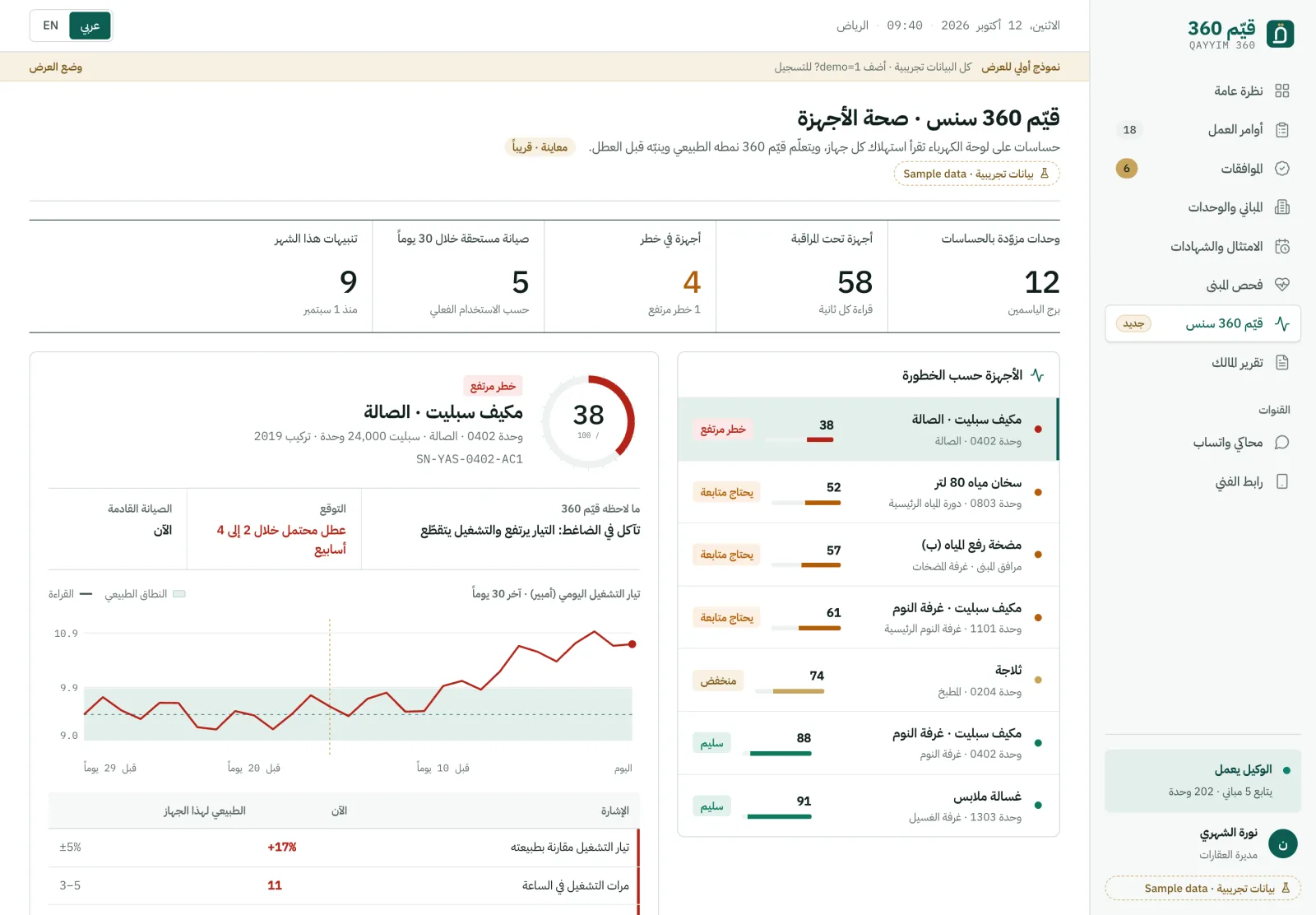
Task: Click the +17% current deviation value
Action: (x=281, y=847)
